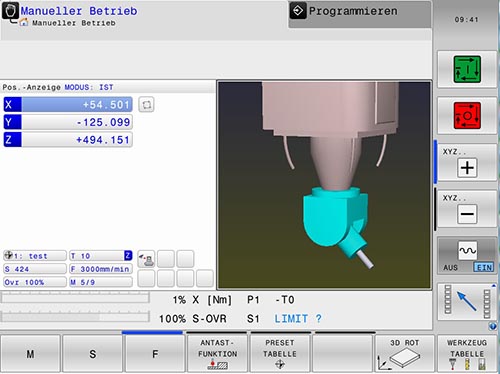This screenshot has width=500, height=374.
Task: Open the WERKZEUG TABELLE soft key
Action: pyautogui.click(x=467, y=353)
